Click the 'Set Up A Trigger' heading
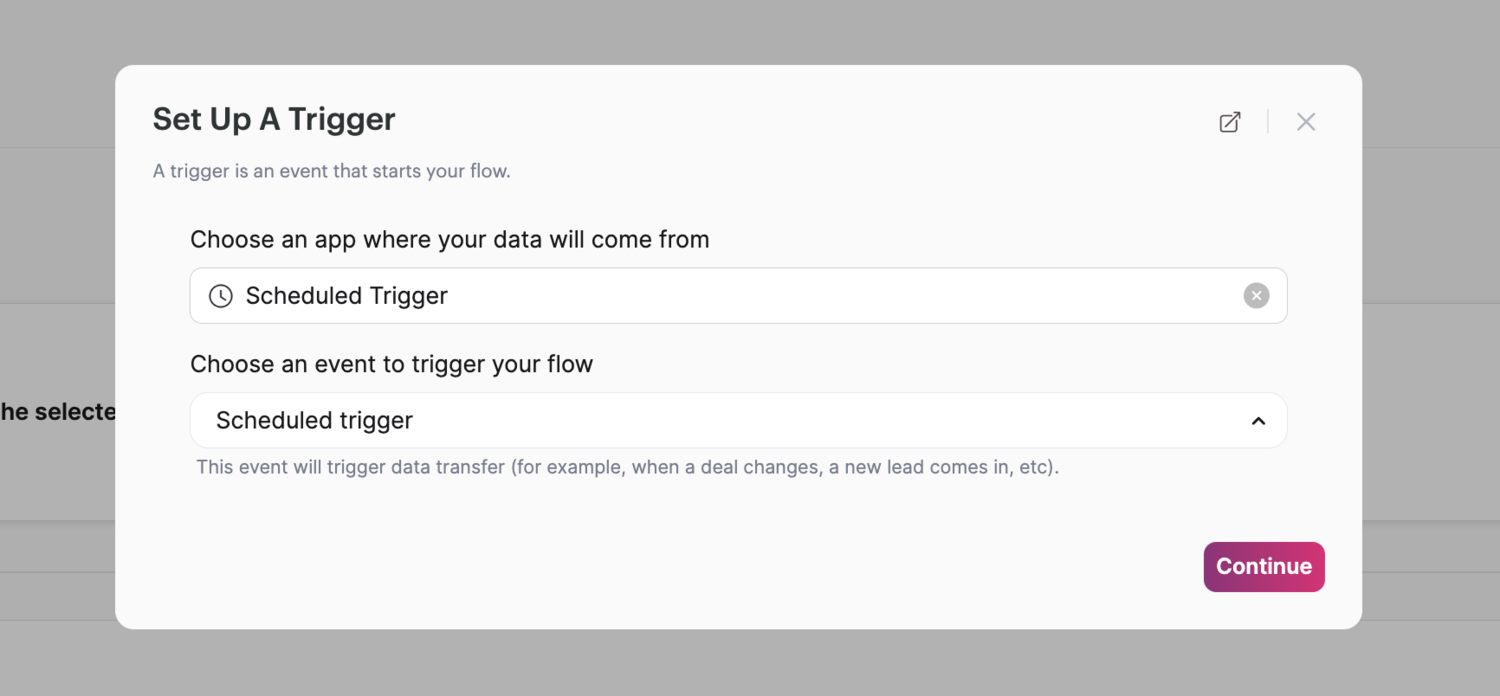The image size is (1500, 696). 274,119
